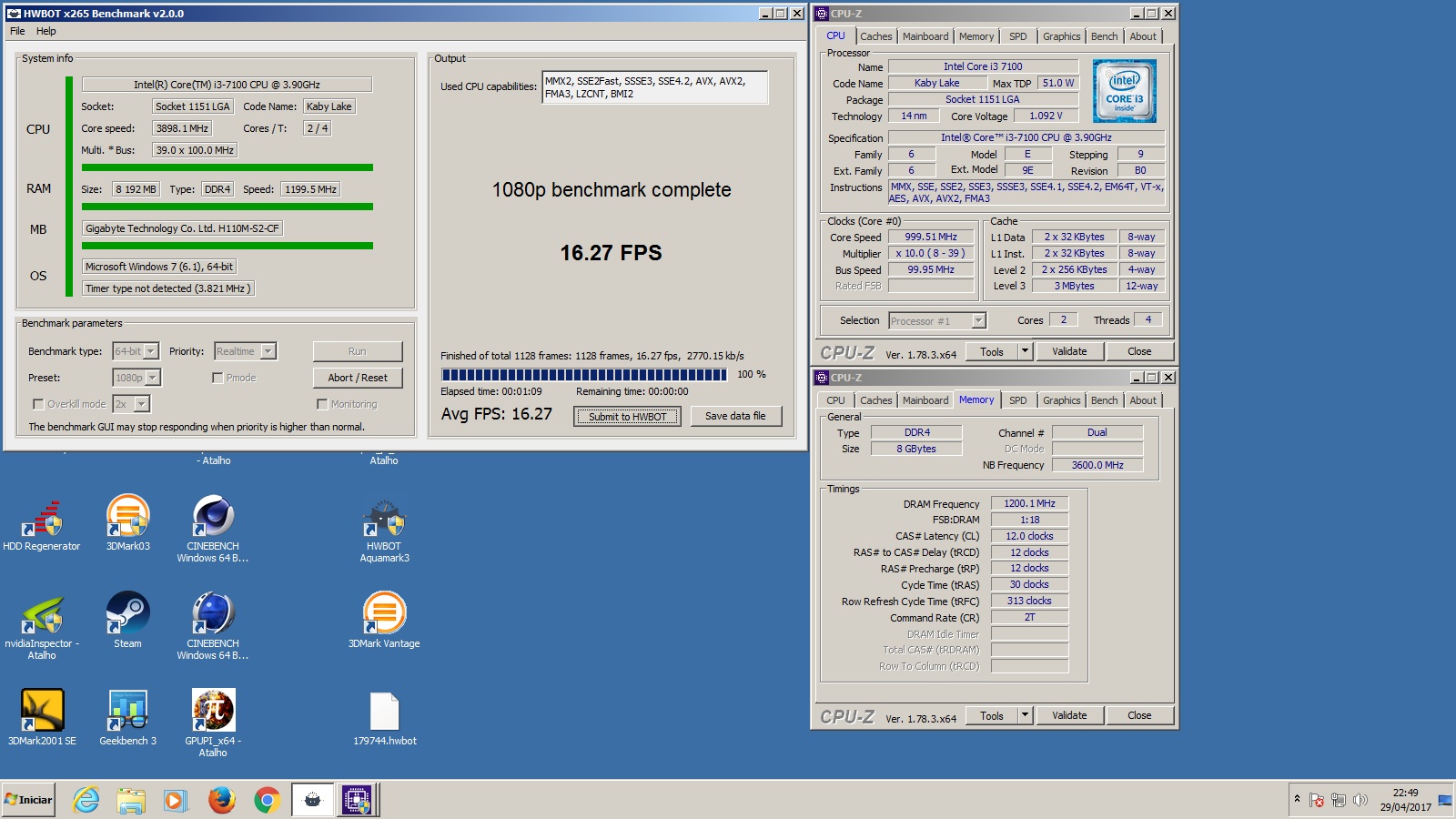Toggle the Pmode checkbox

tap(217, 378)
